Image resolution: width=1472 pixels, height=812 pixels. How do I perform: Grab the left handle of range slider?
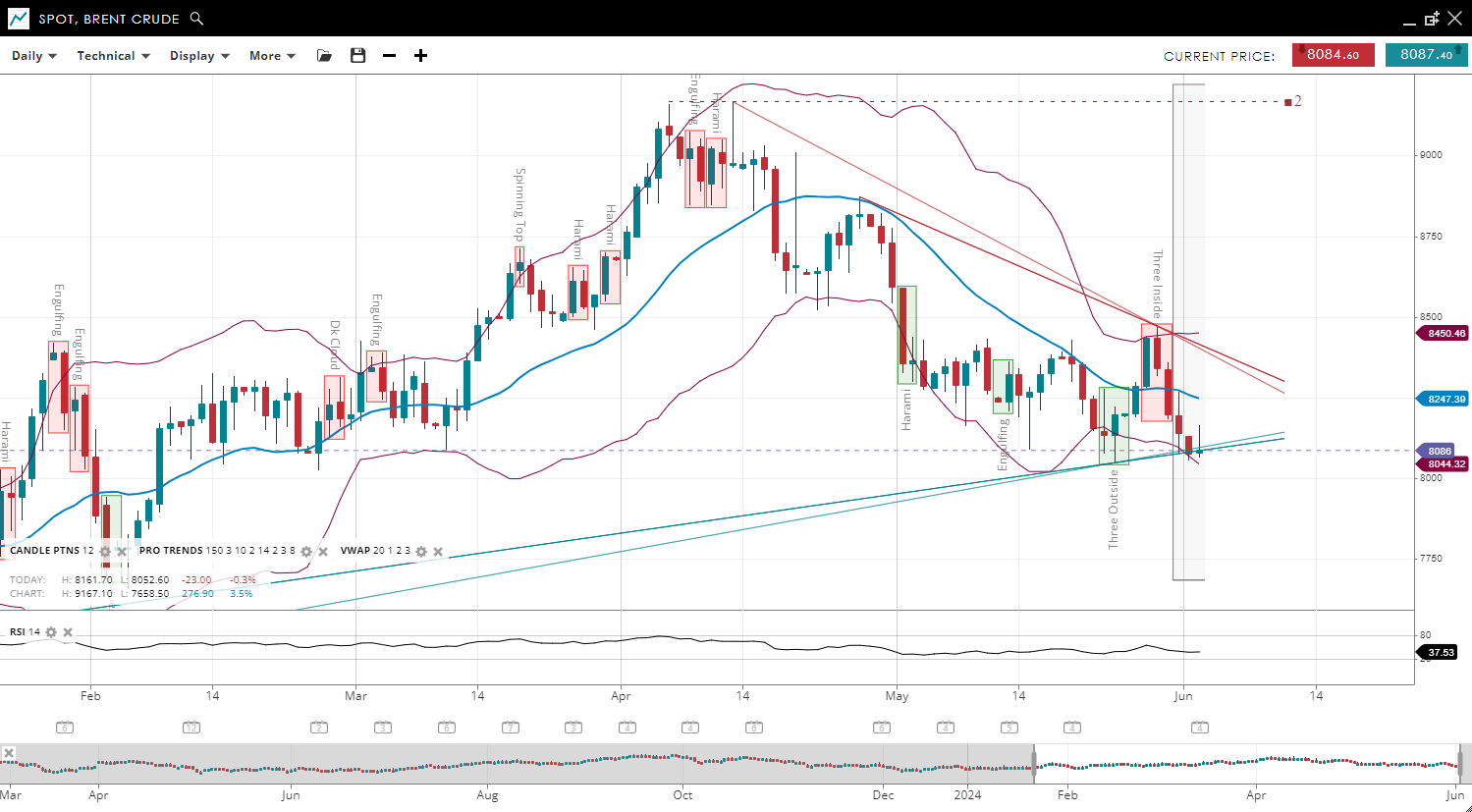pos(1034,764)
